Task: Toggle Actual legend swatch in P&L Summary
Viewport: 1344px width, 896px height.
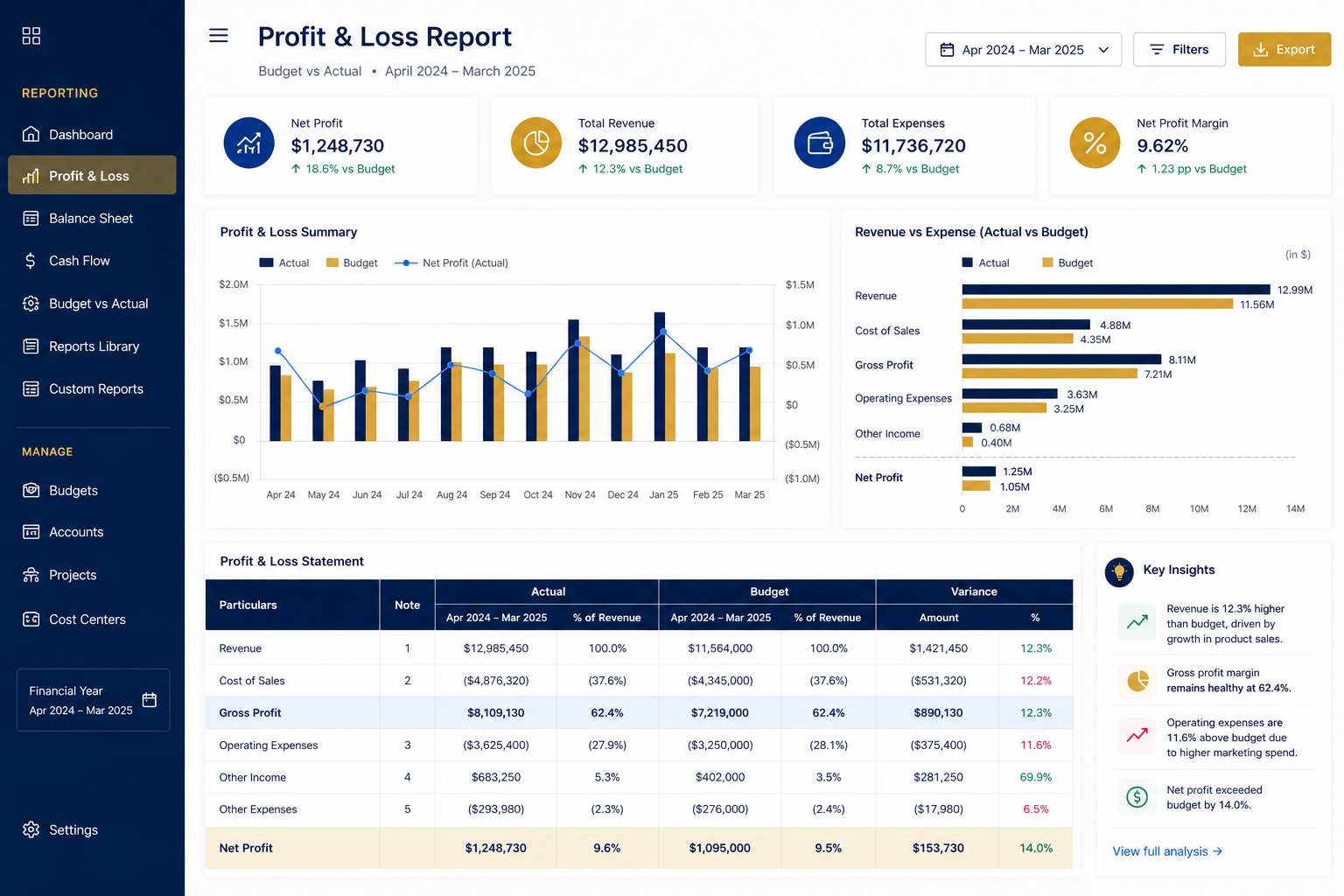Action: coord(266,262)
